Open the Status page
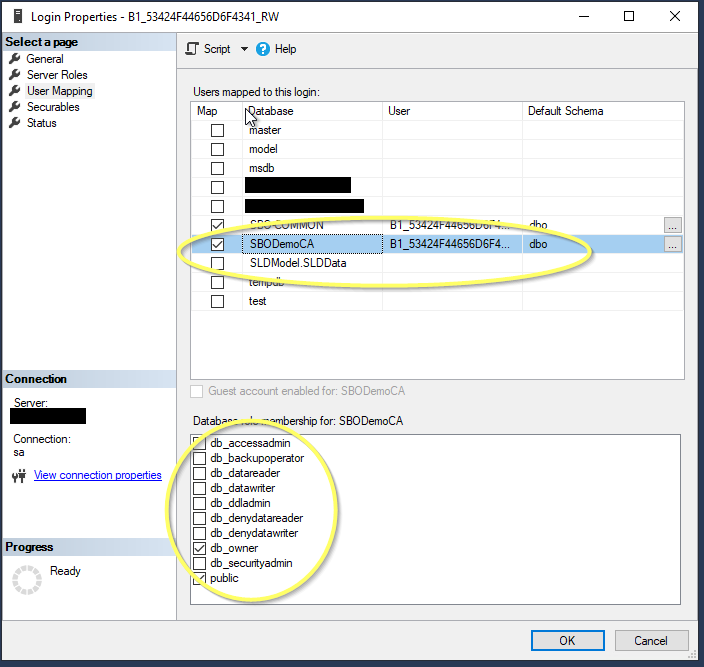The width and height of the screenshot is (704, 667). coord(42,123)
